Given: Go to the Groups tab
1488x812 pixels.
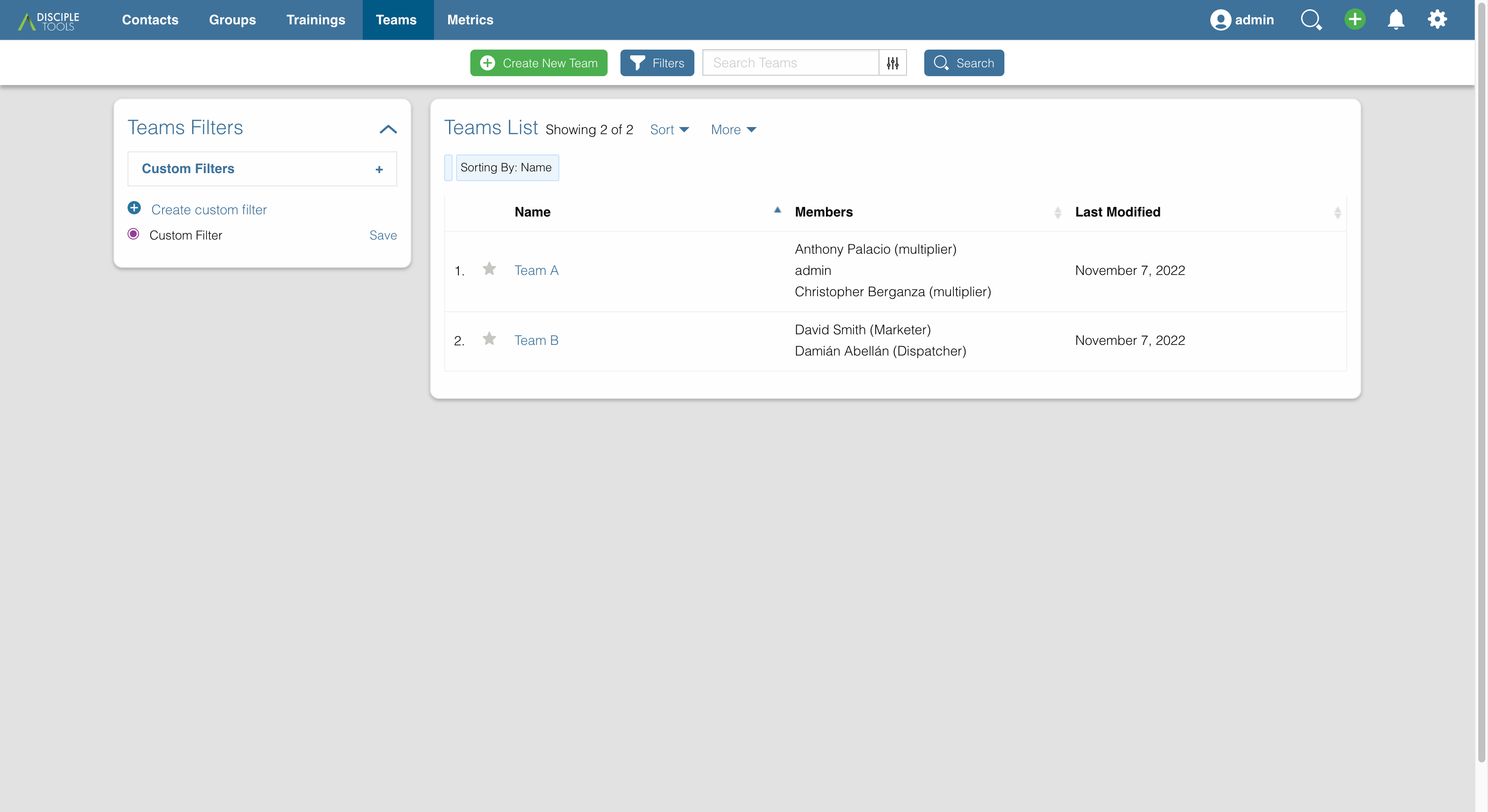Looking at the screenshot, I should tap(232, 19).
